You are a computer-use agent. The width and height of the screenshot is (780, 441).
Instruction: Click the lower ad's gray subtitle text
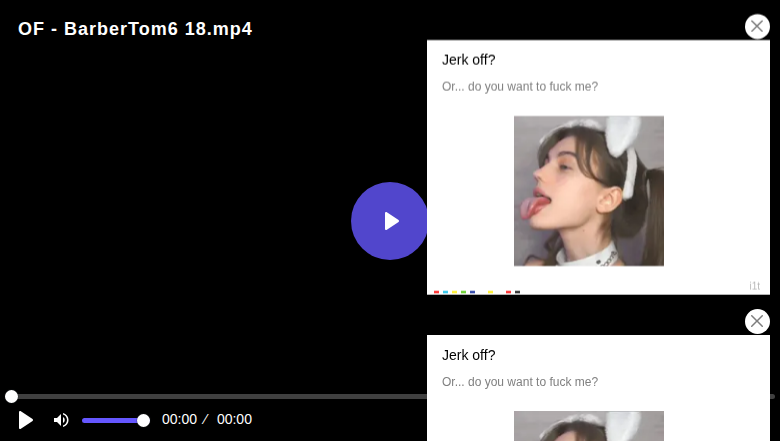(x=520, y=382)
